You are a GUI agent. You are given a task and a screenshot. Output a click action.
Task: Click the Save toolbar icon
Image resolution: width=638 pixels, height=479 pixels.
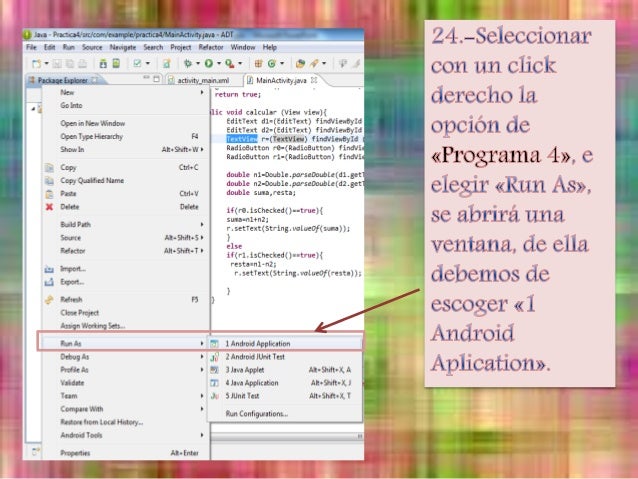pos(57,63)
